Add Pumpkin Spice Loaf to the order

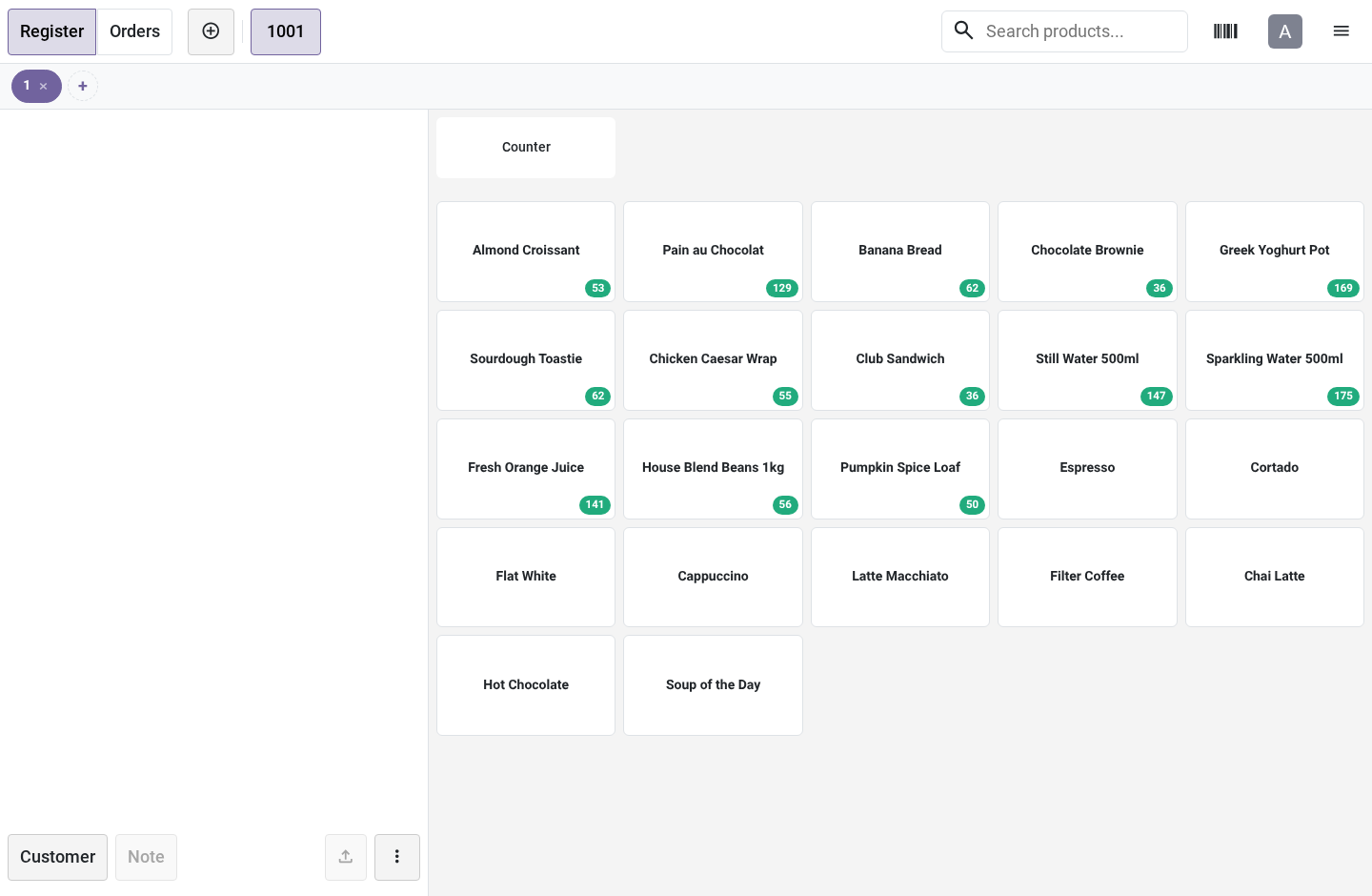(x=900, y=469)
